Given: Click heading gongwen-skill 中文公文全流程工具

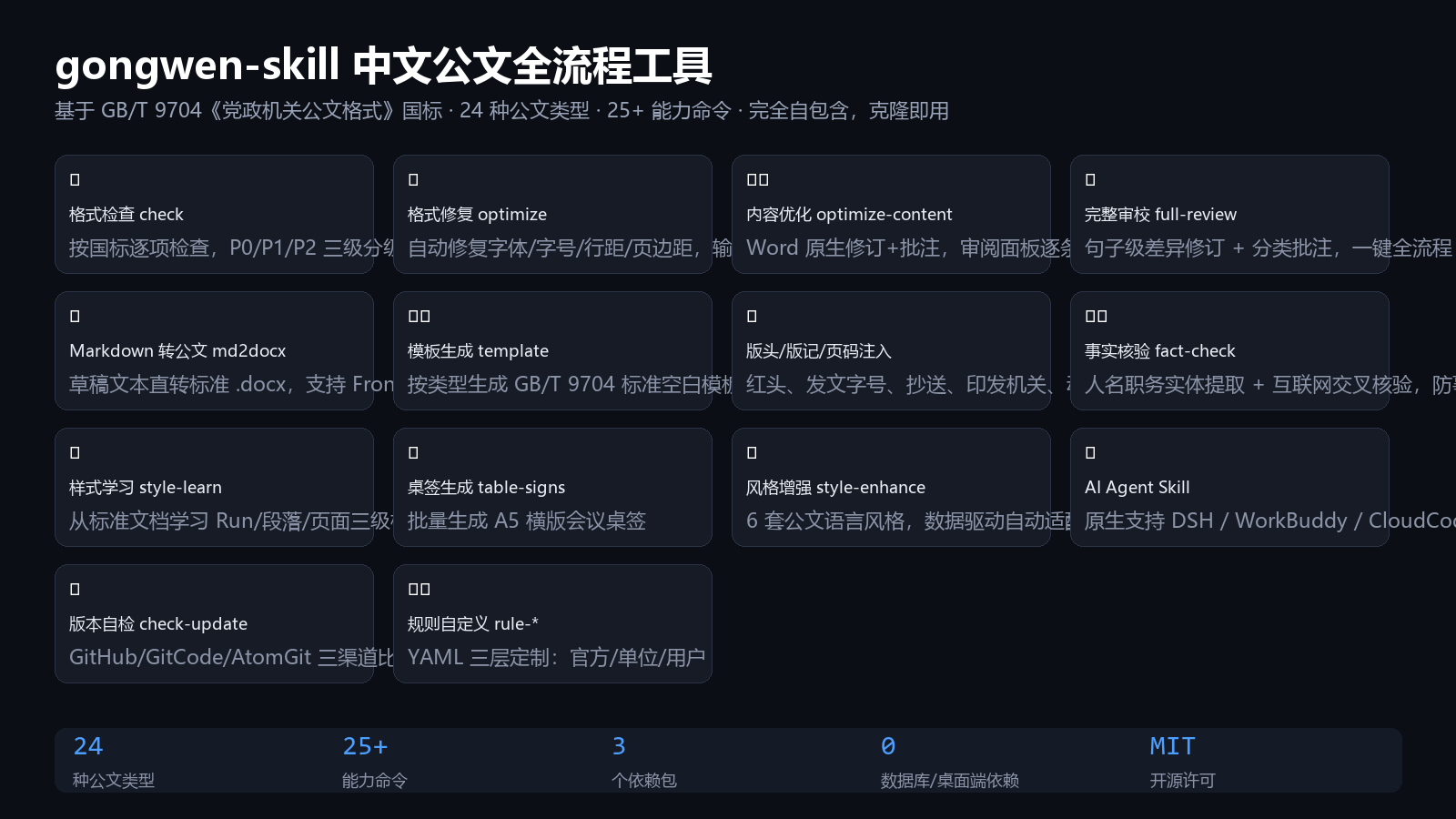Looking at the screenshot, I should 383,66.
